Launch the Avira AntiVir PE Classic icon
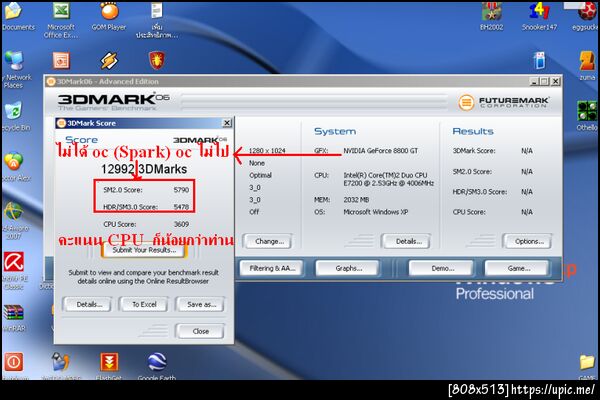Screen dimensions: 600x400 click(15, 270)
